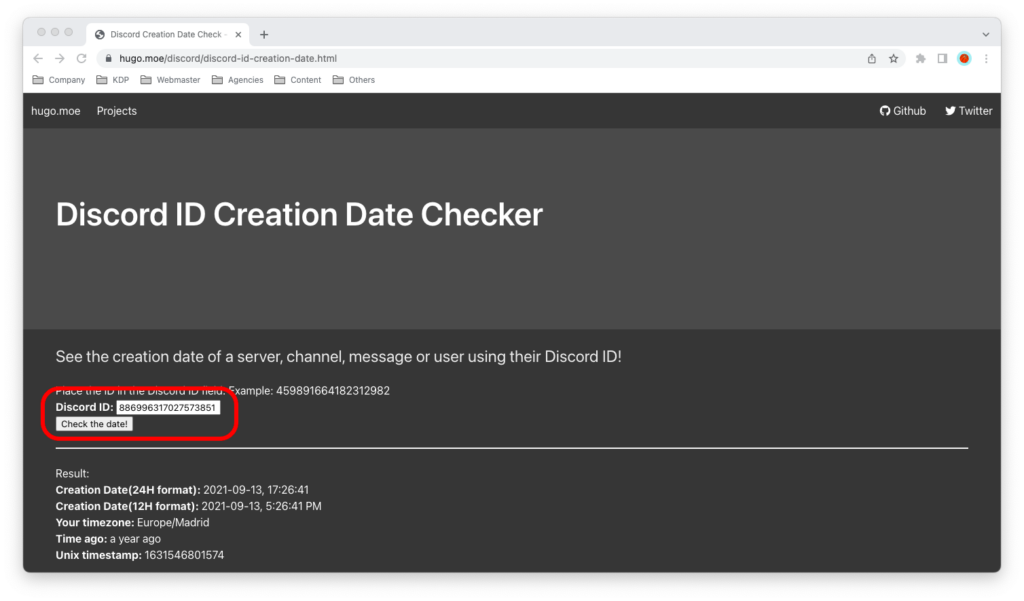
Task: Open the Chrome three-dot menu
Action: 986,59
